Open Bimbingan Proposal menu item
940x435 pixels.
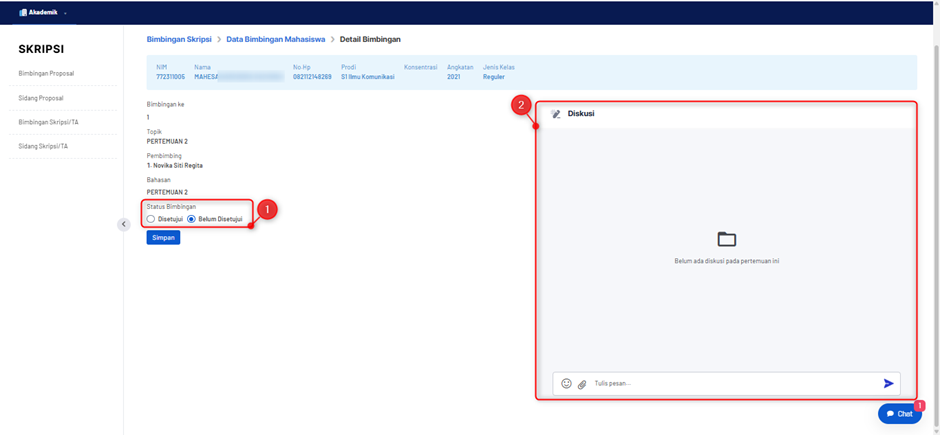coord(46,73)
